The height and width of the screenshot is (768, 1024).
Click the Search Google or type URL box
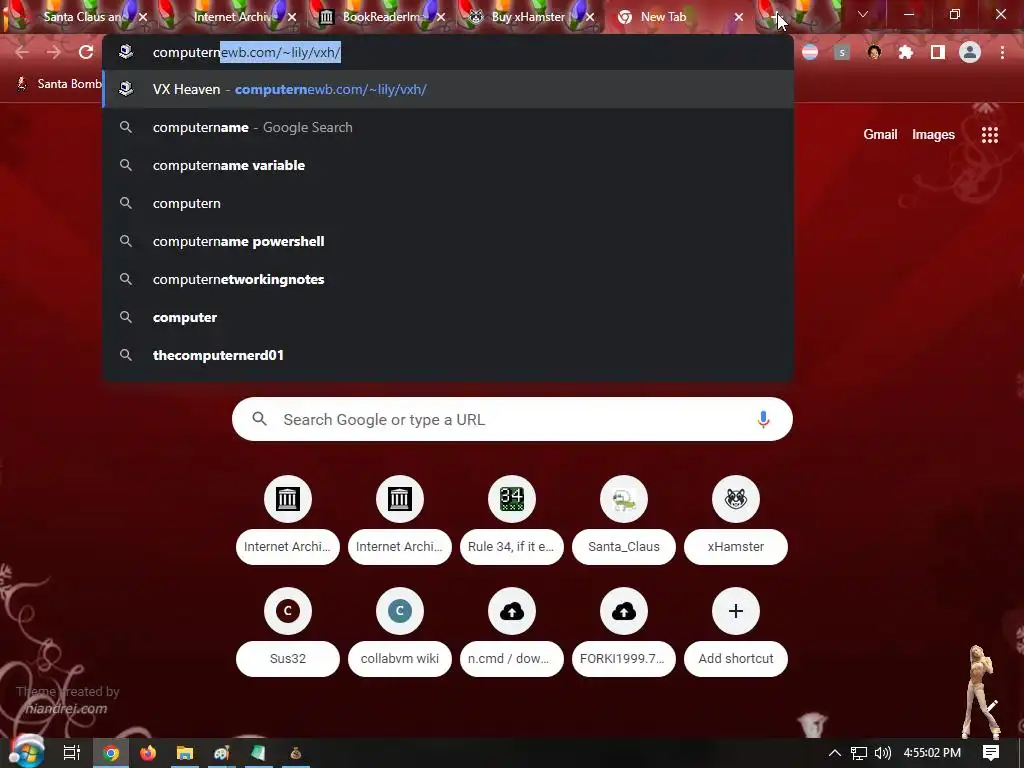tap(512, 419)
